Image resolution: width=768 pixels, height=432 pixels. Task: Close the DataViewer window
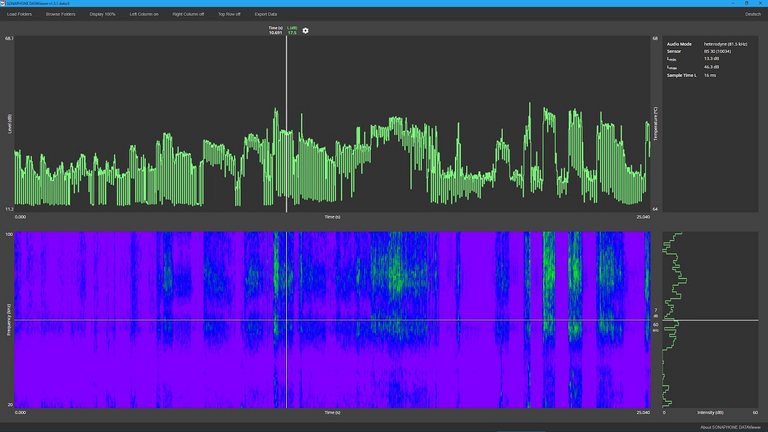[x=760, y=3]
